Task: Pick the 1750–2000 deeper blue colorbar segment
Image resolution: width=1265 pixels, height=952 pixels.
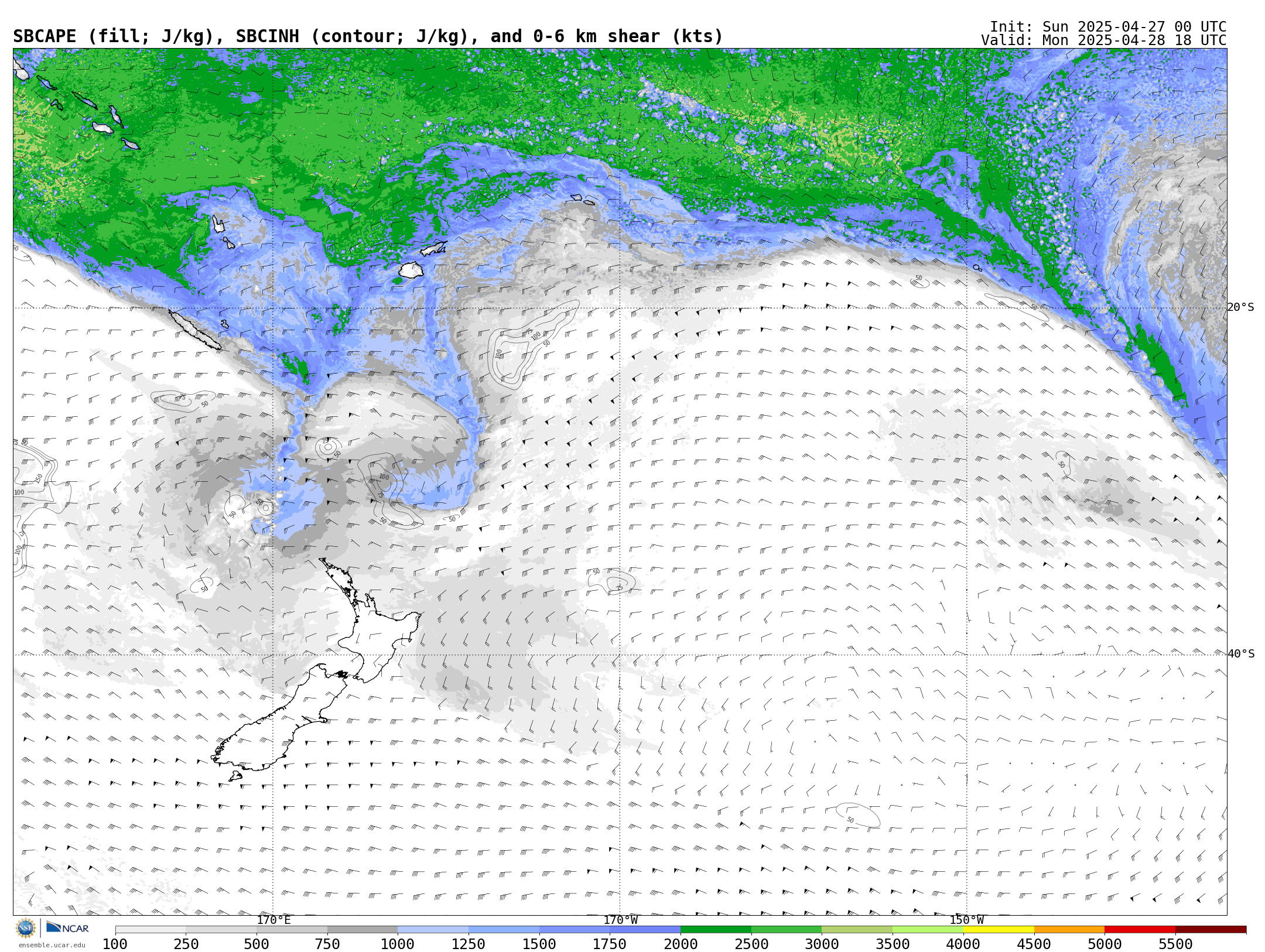Action: [x=645, y=930]
